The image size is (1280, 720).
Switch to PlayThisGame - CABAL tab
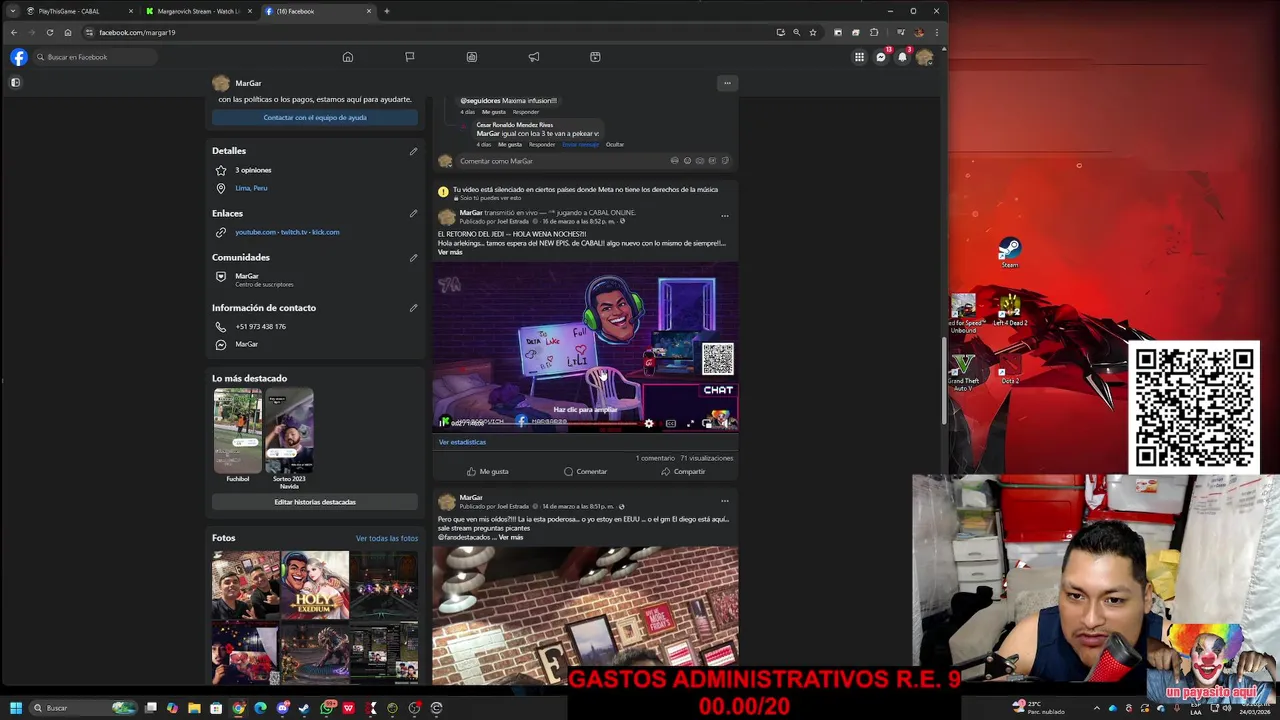(79, 11)
